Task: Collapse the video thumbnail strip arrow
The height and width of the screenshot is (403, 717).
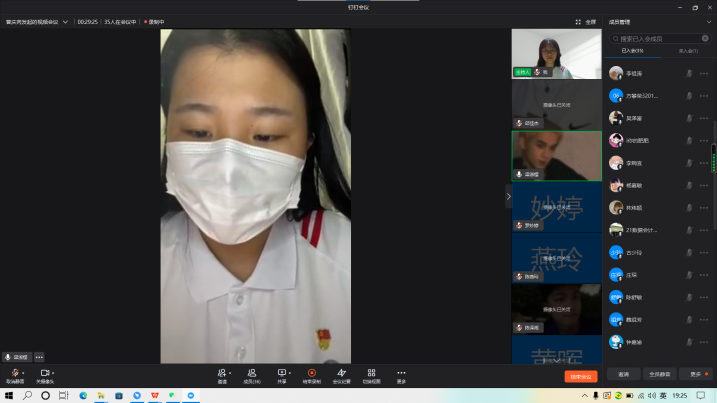Action: 507,197
